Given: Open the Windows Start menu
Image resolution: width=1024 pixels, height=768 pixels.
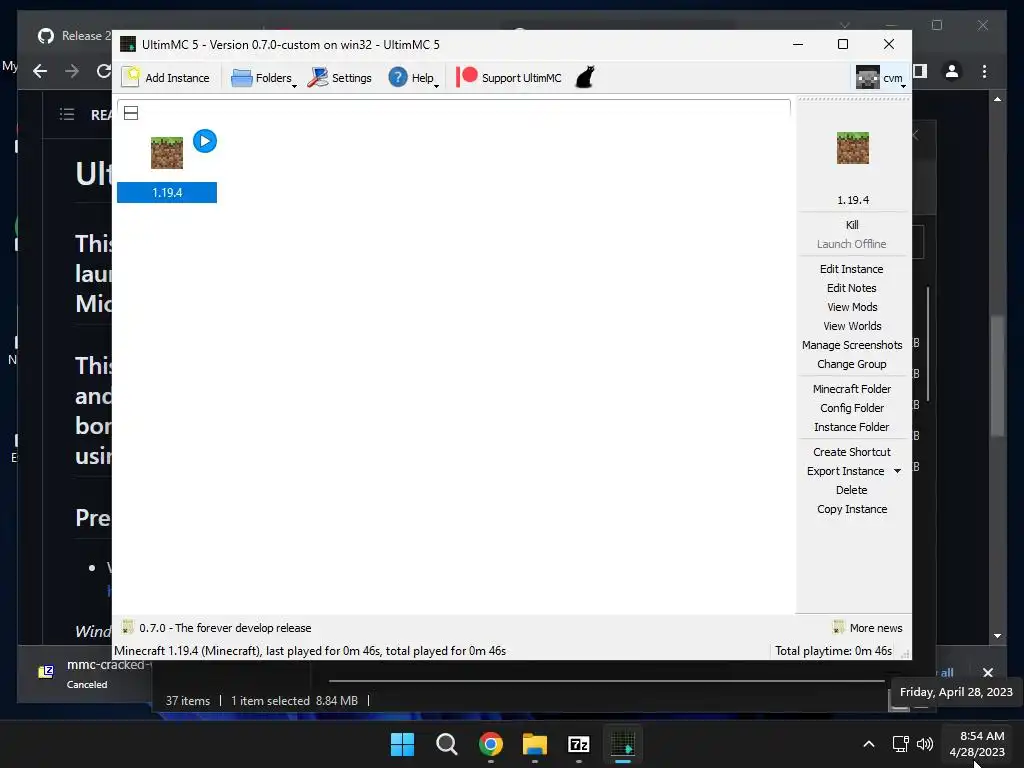Looking at the screenshot, I should pyautogui.click(x=402, y=744).
